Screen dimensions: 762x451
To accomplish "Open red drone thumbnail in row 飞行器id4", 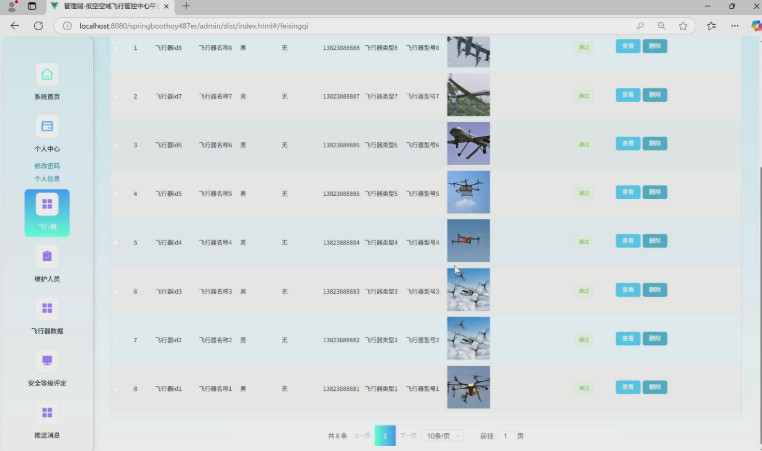I will pyautogui.click(x=468, y=241).
